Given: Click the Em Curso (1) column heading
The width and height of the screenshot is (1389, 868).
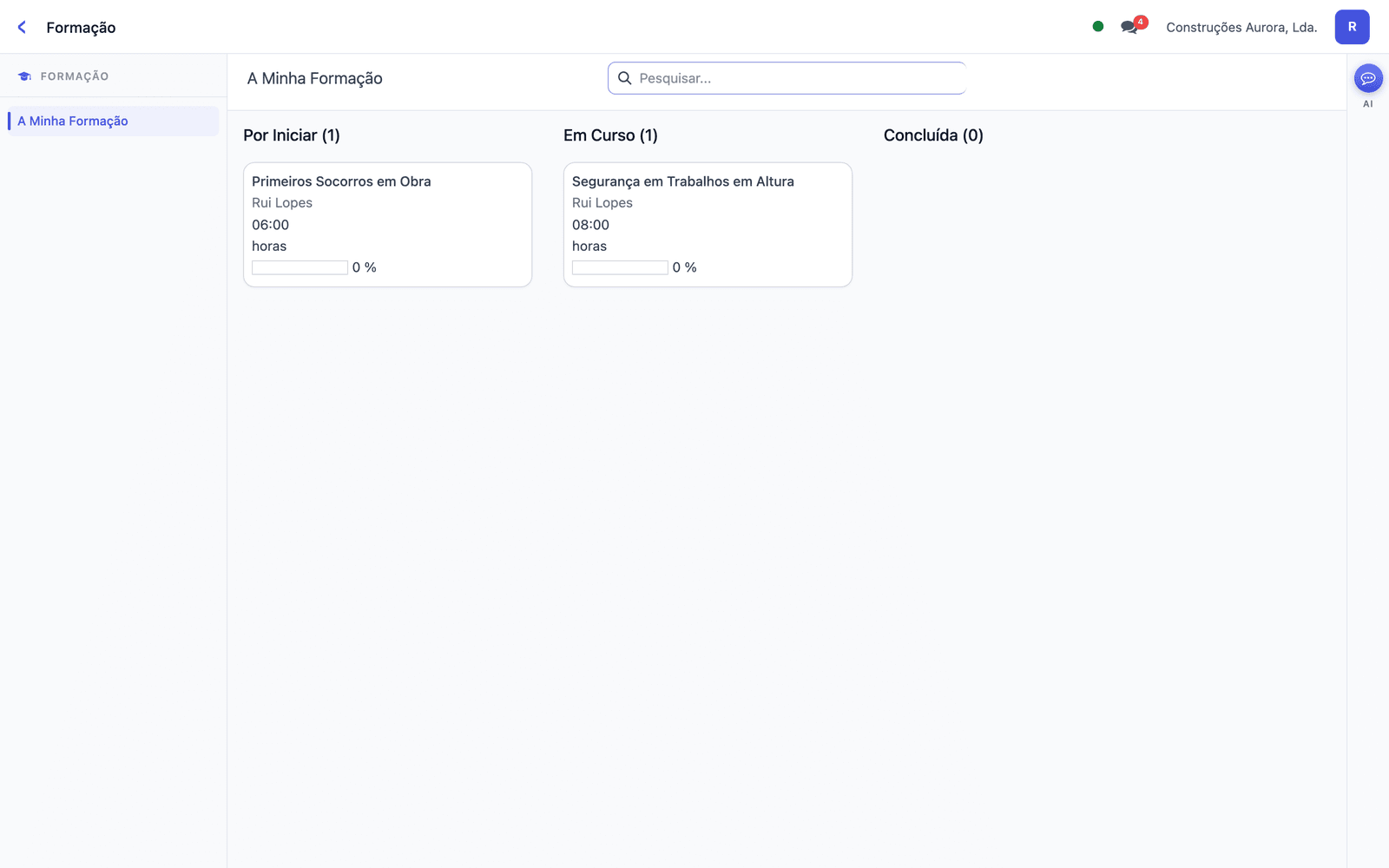Looking at the screenshot, I should [x=610, y=135].
